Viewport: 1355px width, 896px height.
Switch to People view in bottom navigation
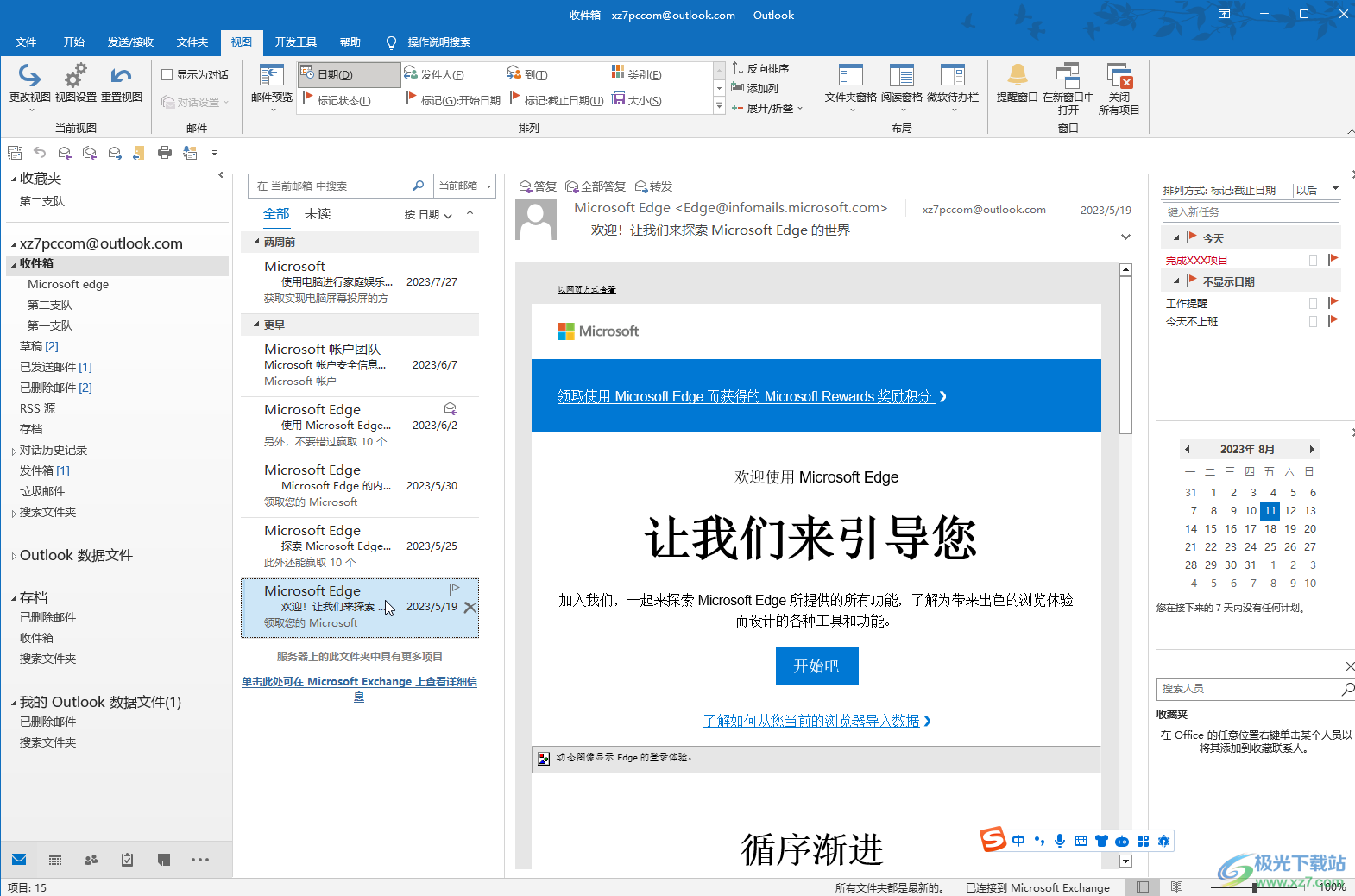pyautogui.click(x=91, y=860)
